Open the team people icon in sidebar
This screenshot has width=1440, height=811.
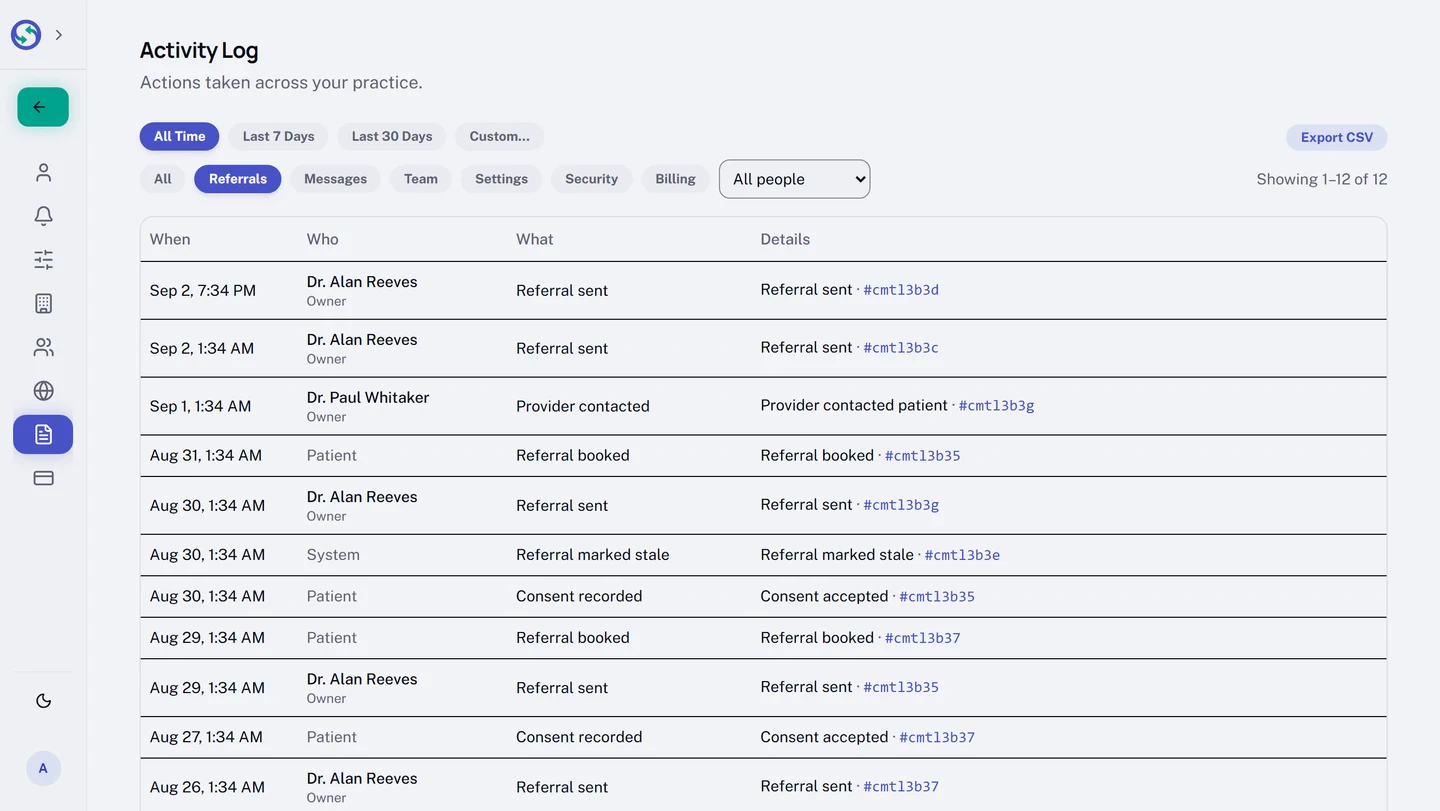43,347
